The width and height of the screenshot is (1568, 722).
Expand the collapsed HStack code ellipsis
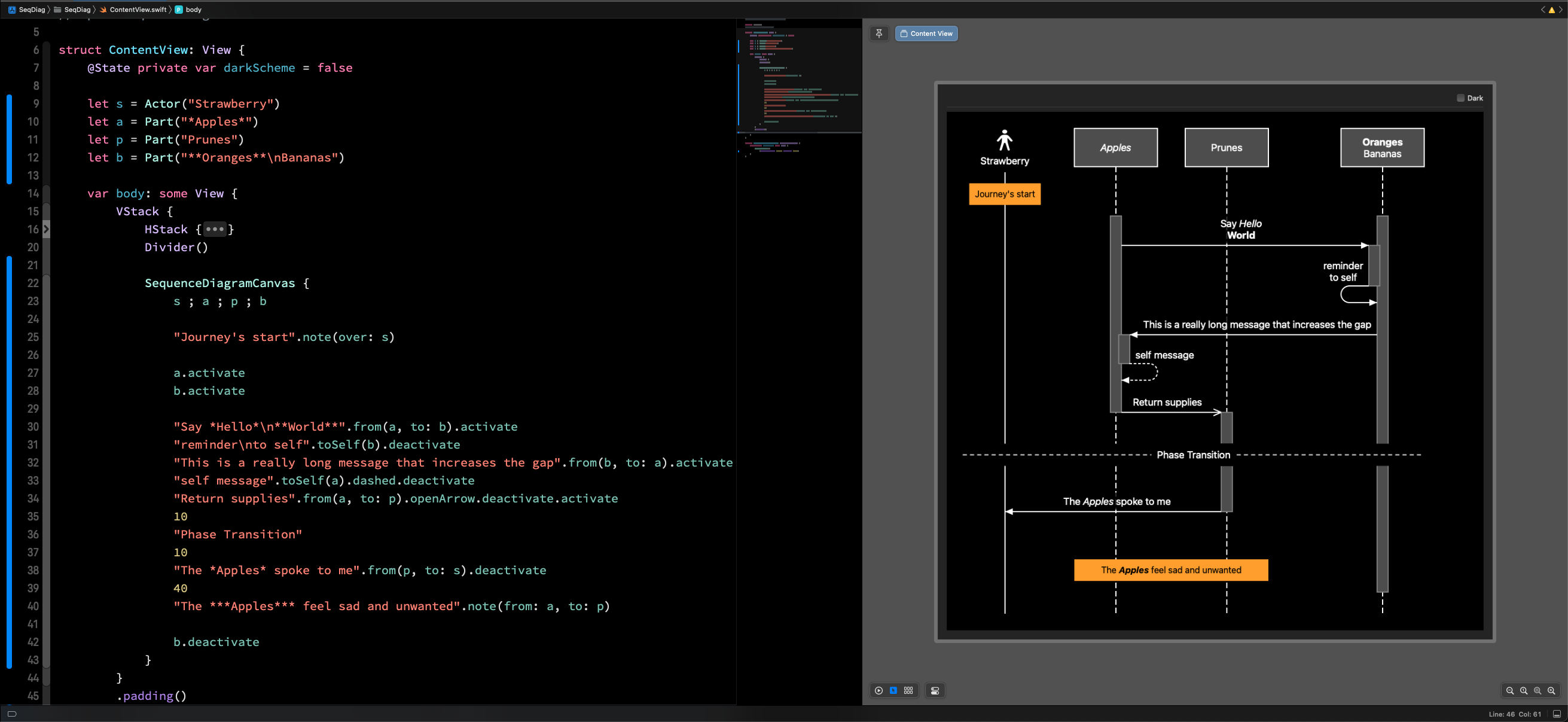(214, 230)
